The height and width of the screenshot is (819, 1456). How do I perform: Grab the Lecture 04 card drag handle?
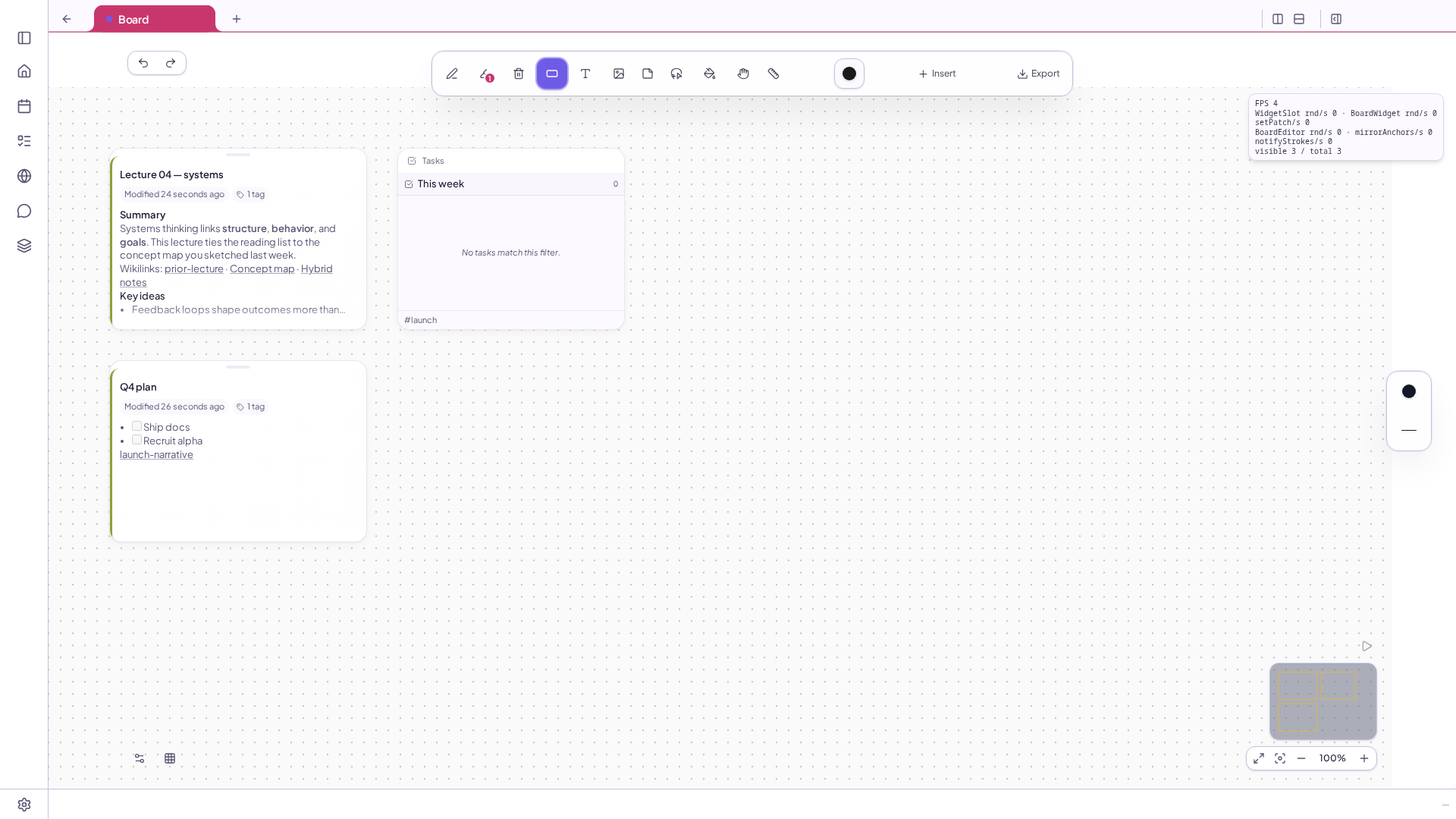(238, 155)
